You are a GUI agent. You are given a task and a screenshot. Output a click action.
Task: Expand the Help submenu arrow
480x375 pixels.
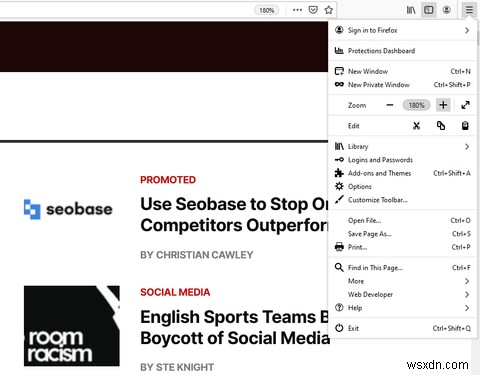[x=467, y=308]
